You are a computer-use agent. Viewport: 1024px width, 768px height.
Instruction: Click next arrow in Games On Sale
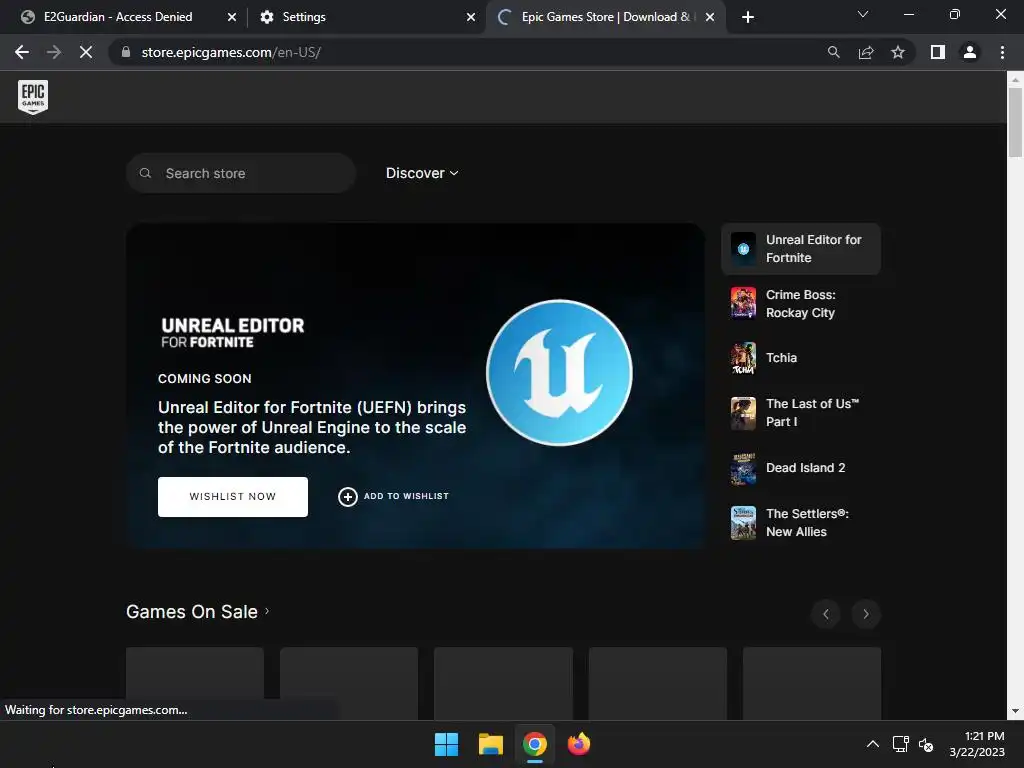coord(866,614)
